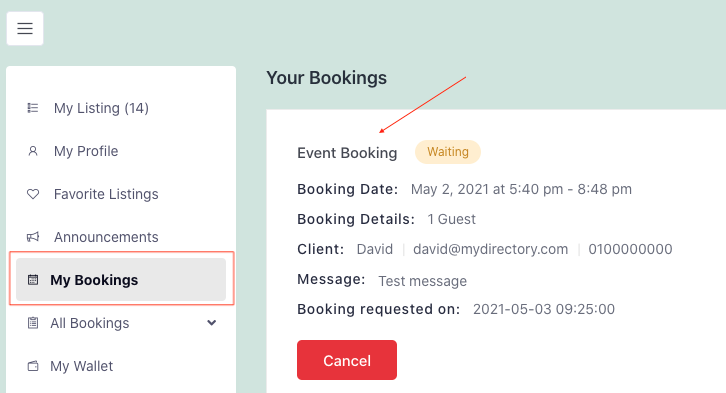Open the hamburger menu button
726x393 pixels.
tap(25, 29)
